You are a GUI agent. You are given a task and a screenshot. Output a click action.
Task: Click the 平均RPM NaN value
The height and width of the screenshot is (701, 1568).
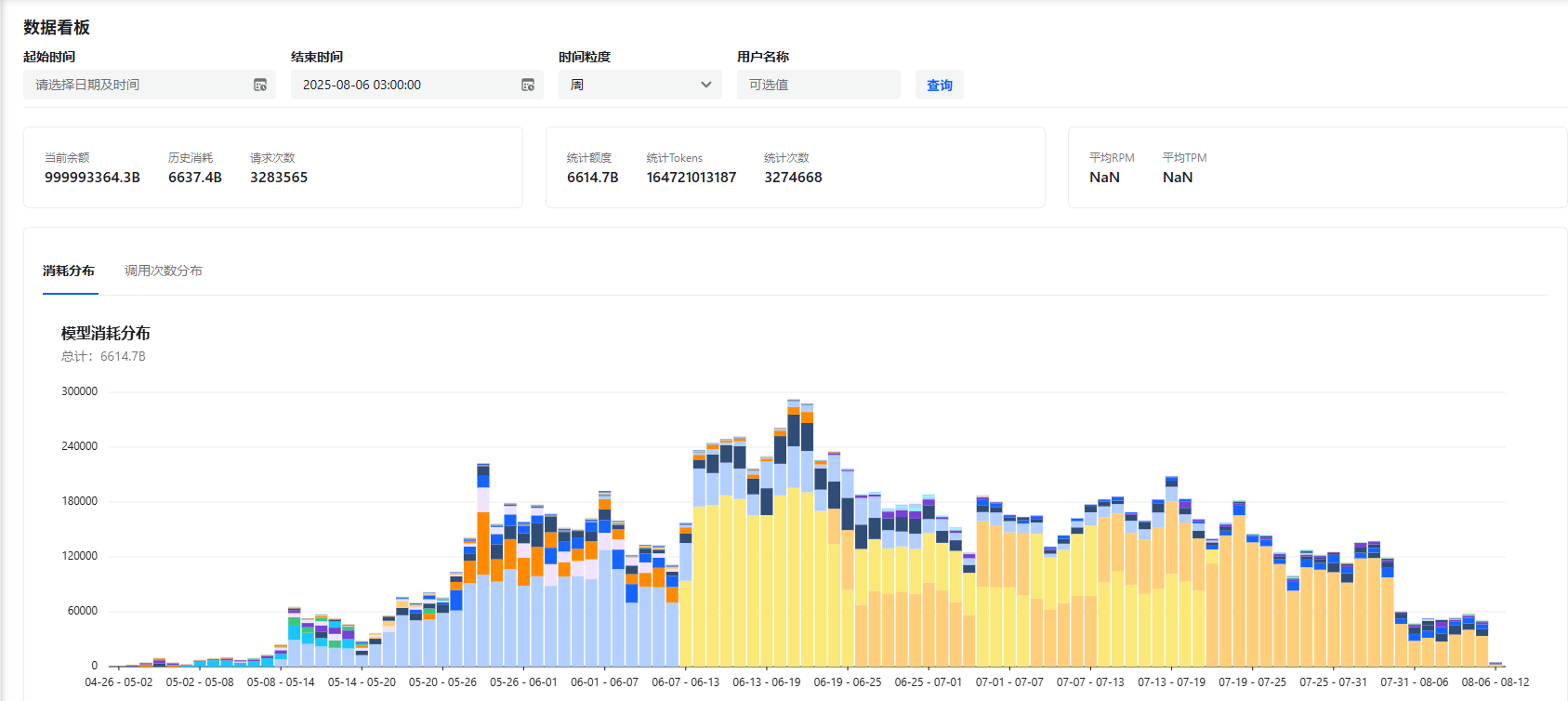pos(1104,177)
